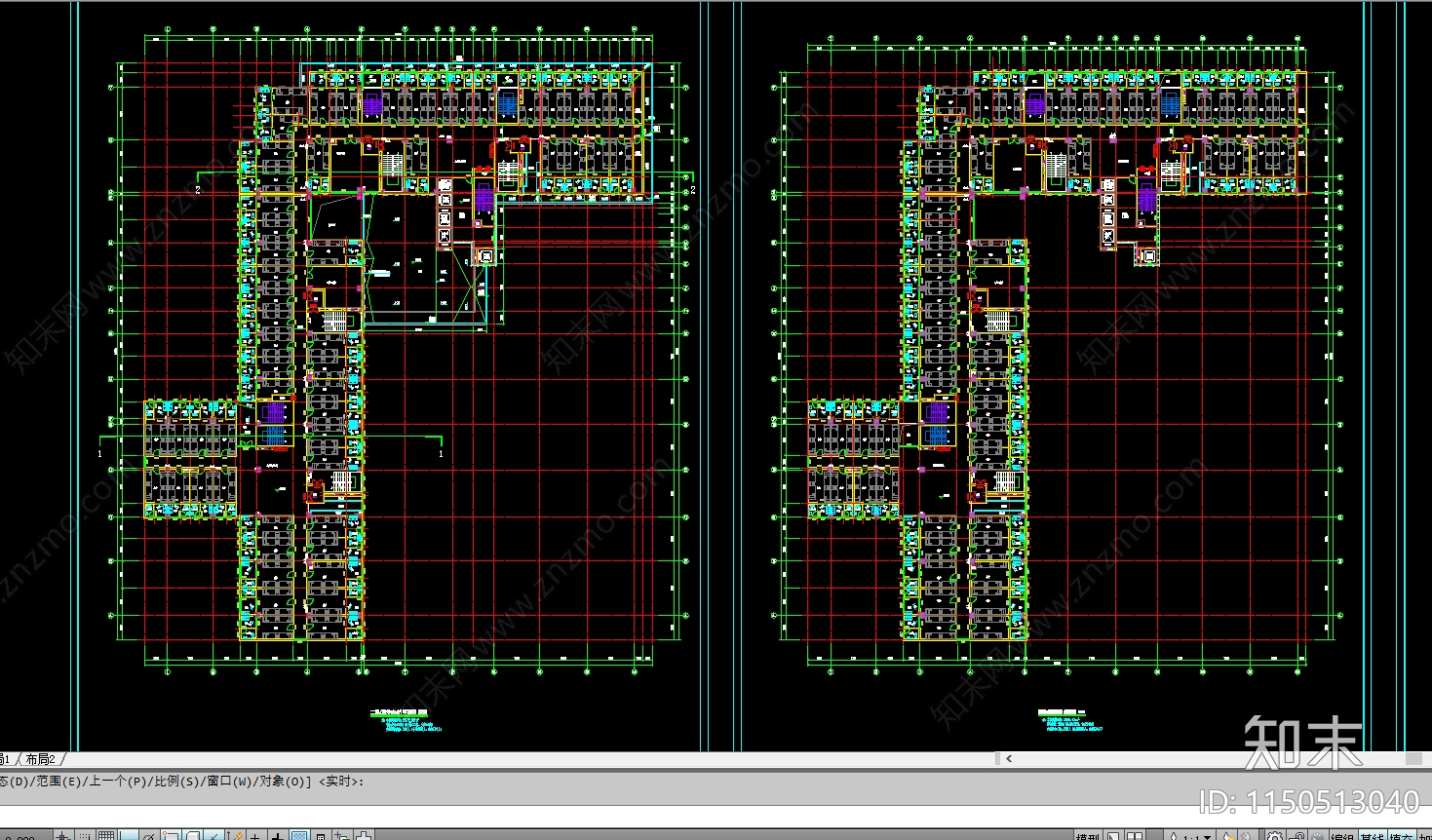The height and width of the screenshot is (840, 1432).
Task: Switch to the 布局2 layout tab
Action: click(40, 759)
